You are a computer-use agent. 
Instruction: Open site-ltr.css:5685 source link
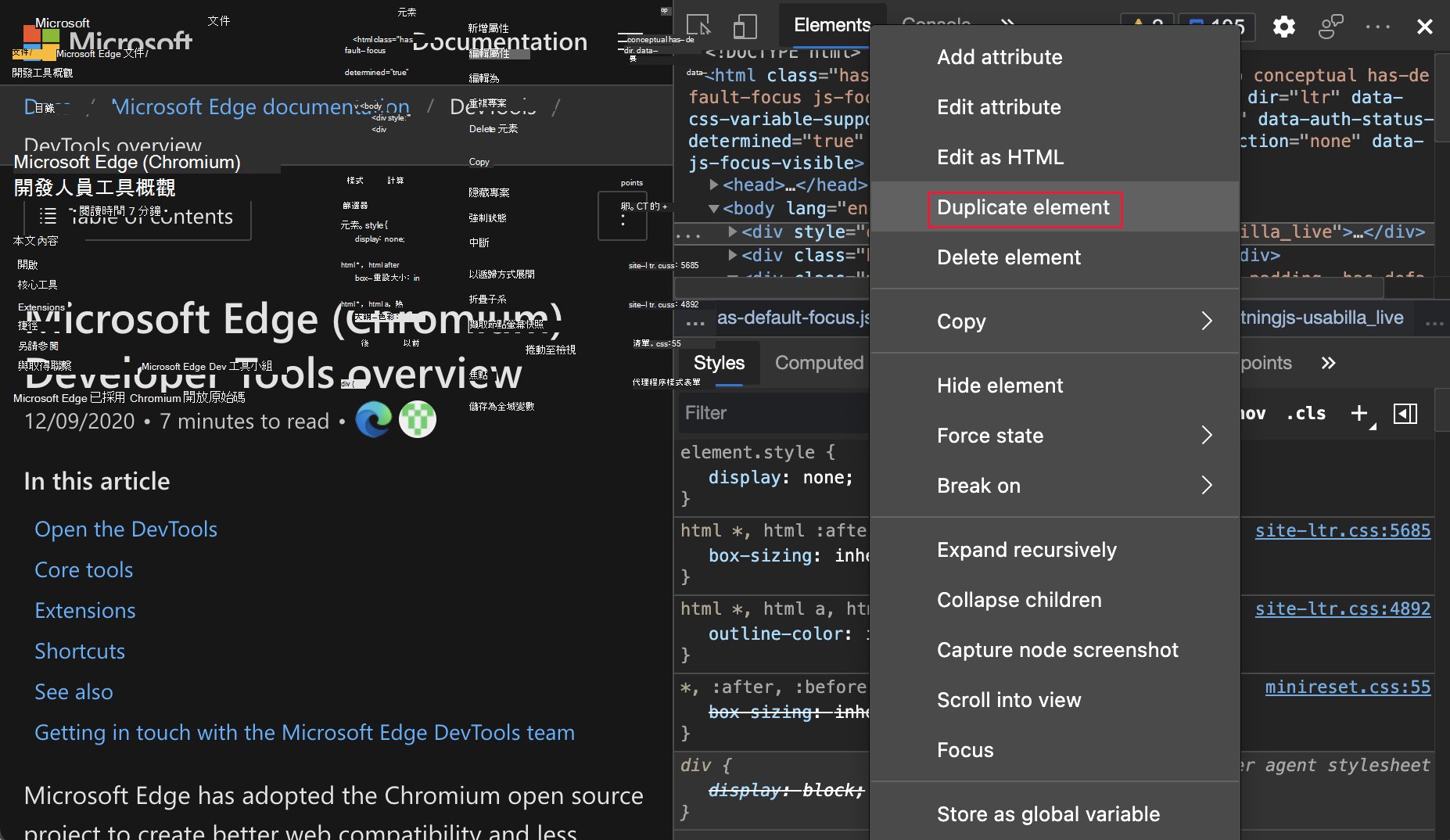point(1343,530)
